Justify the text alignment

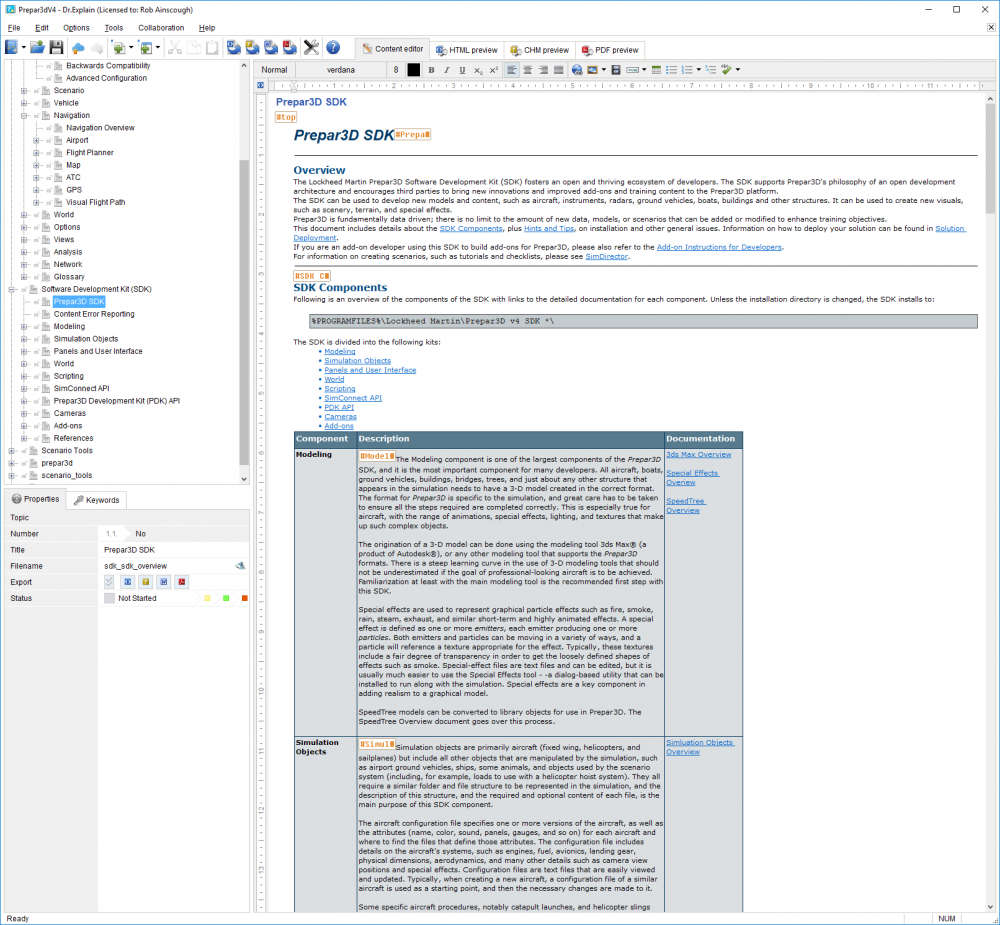pos(558,70)
